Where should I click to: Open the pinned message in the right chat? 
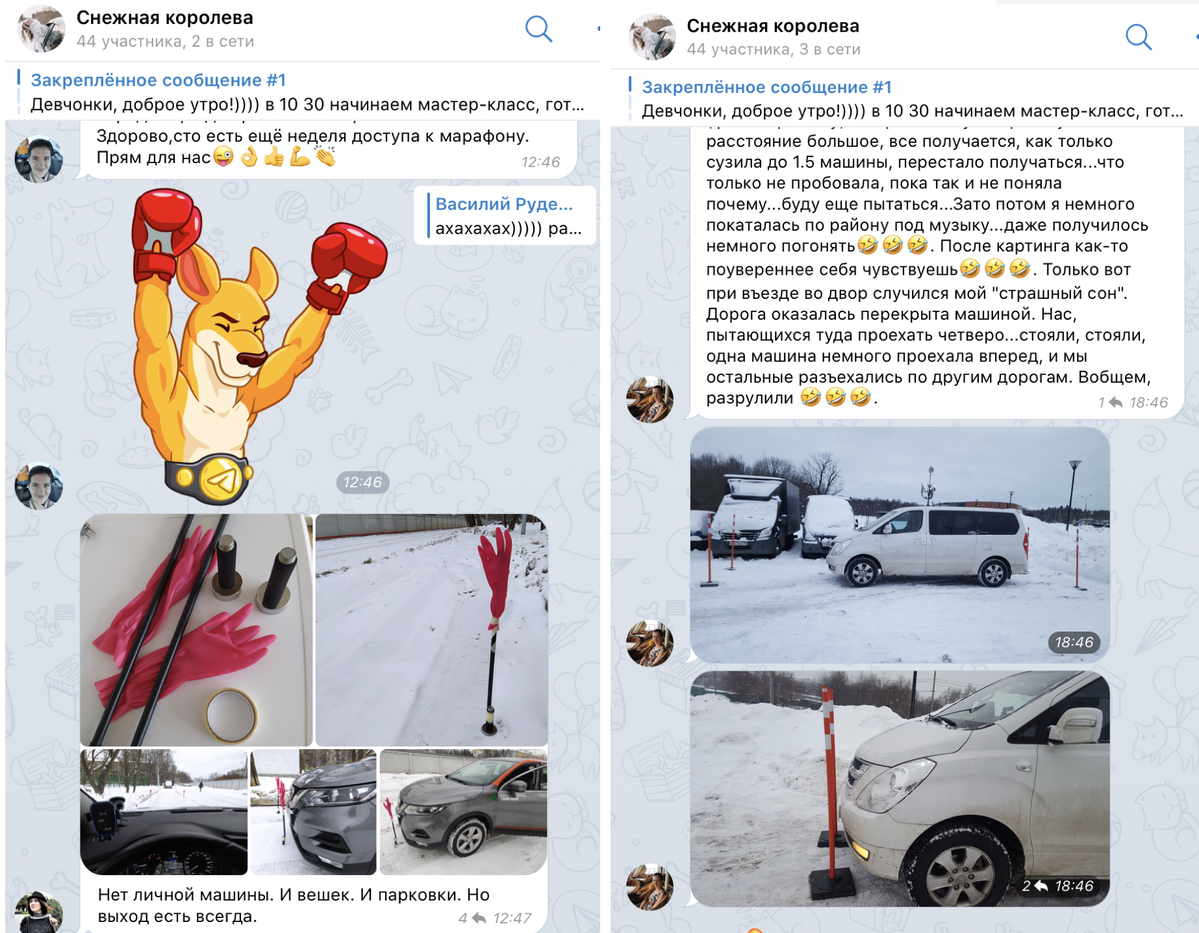point(910,99)
